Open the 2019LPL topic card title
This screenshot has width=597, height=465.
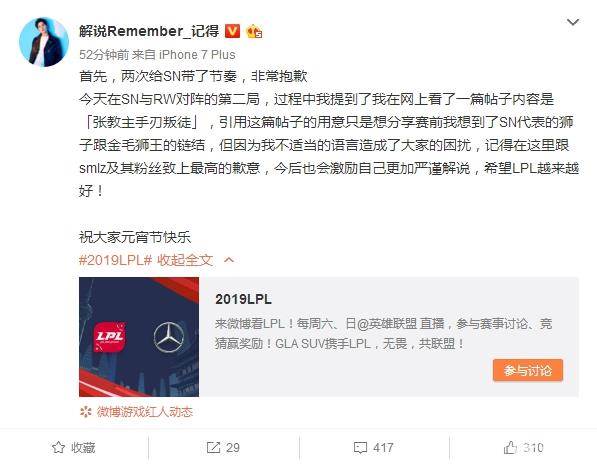coord(243,299)
